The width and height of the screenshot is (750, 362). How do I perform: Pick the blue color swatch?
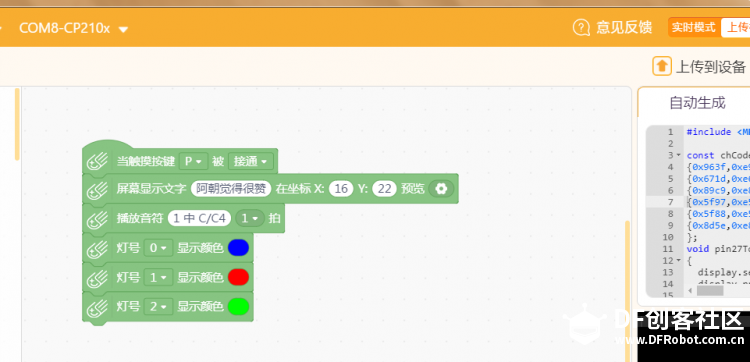238,248
